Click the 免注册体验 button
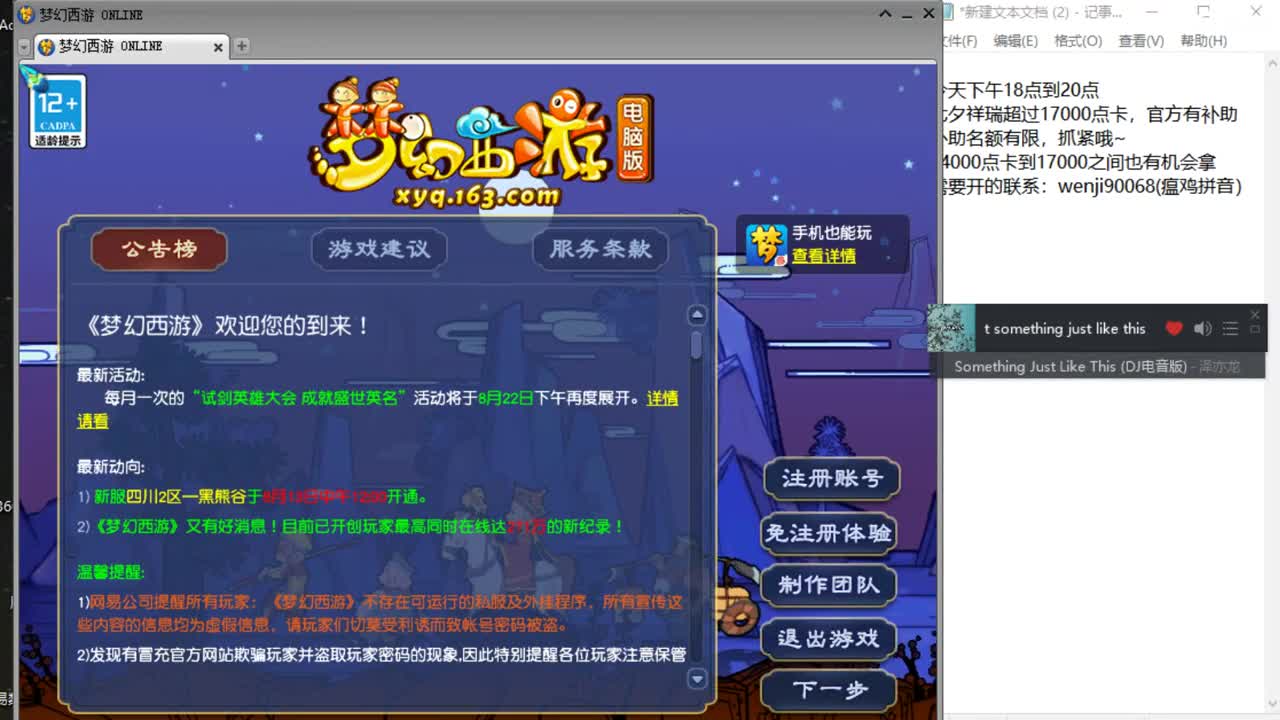 pyautogui.click(x=828, y=533)
